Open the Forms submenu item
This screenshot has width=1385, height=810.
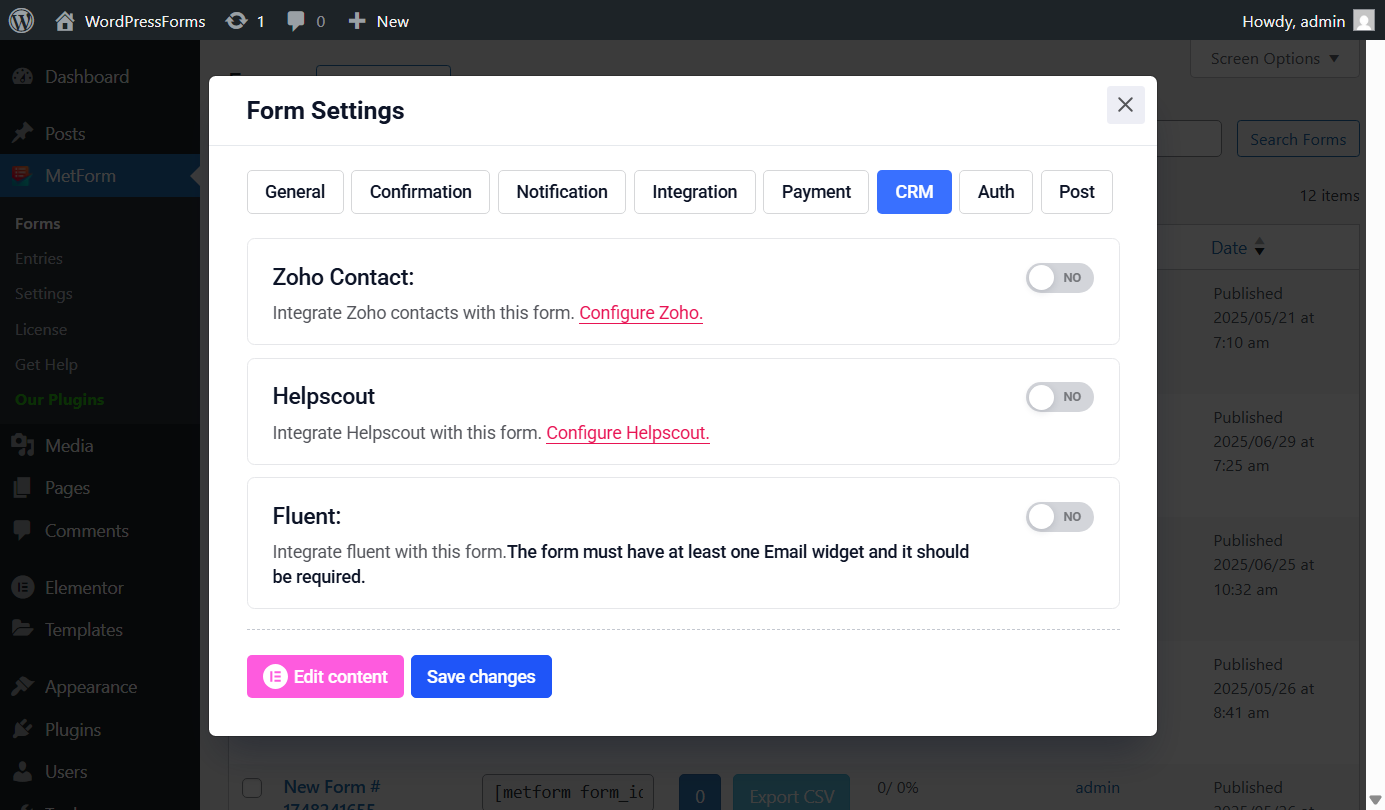[x=38, y=223]
